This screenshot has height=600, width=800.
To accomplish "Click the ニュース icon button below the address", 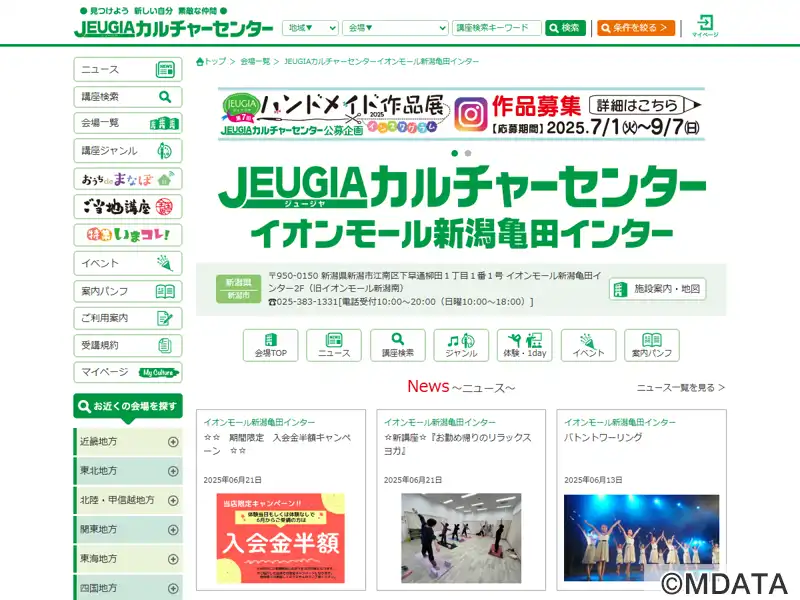I will click(x=334, y=345).
